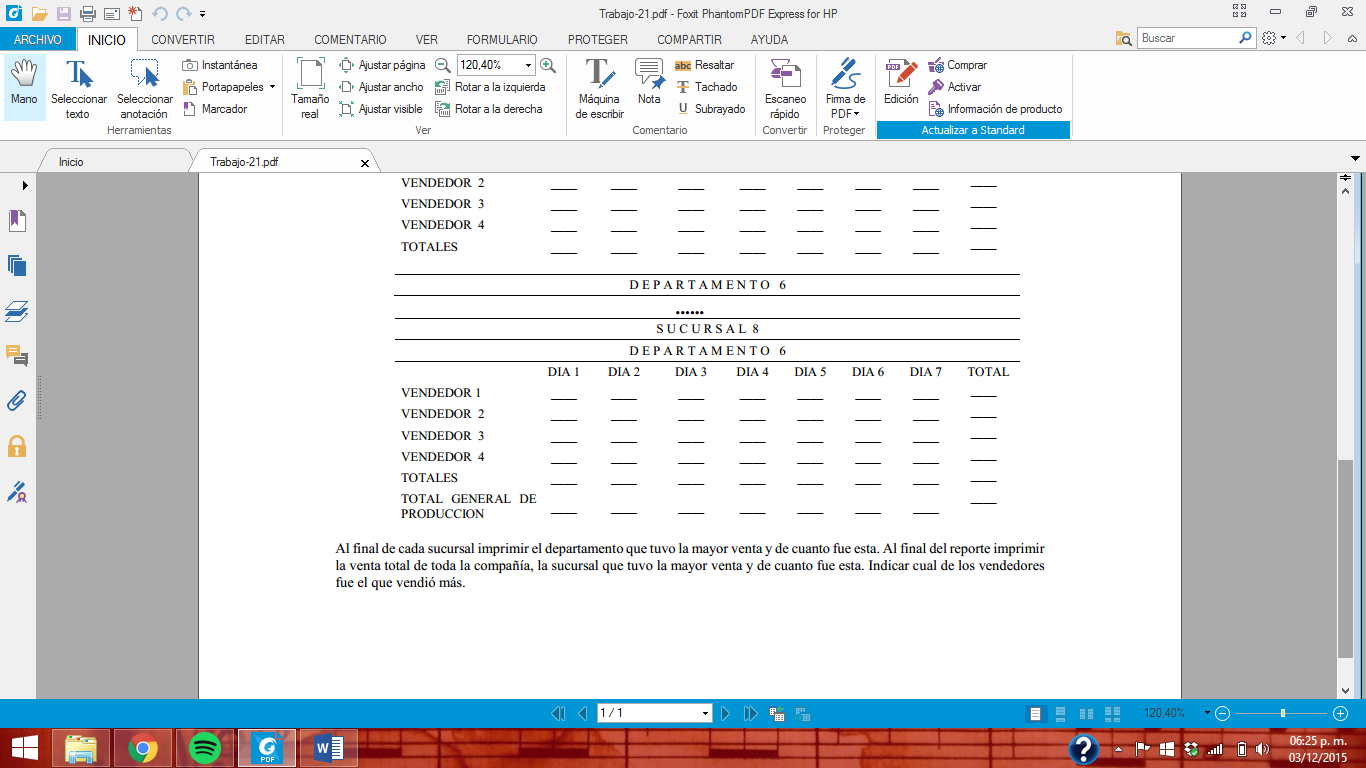Take an Instantánea snapshot

coord(220,65)
